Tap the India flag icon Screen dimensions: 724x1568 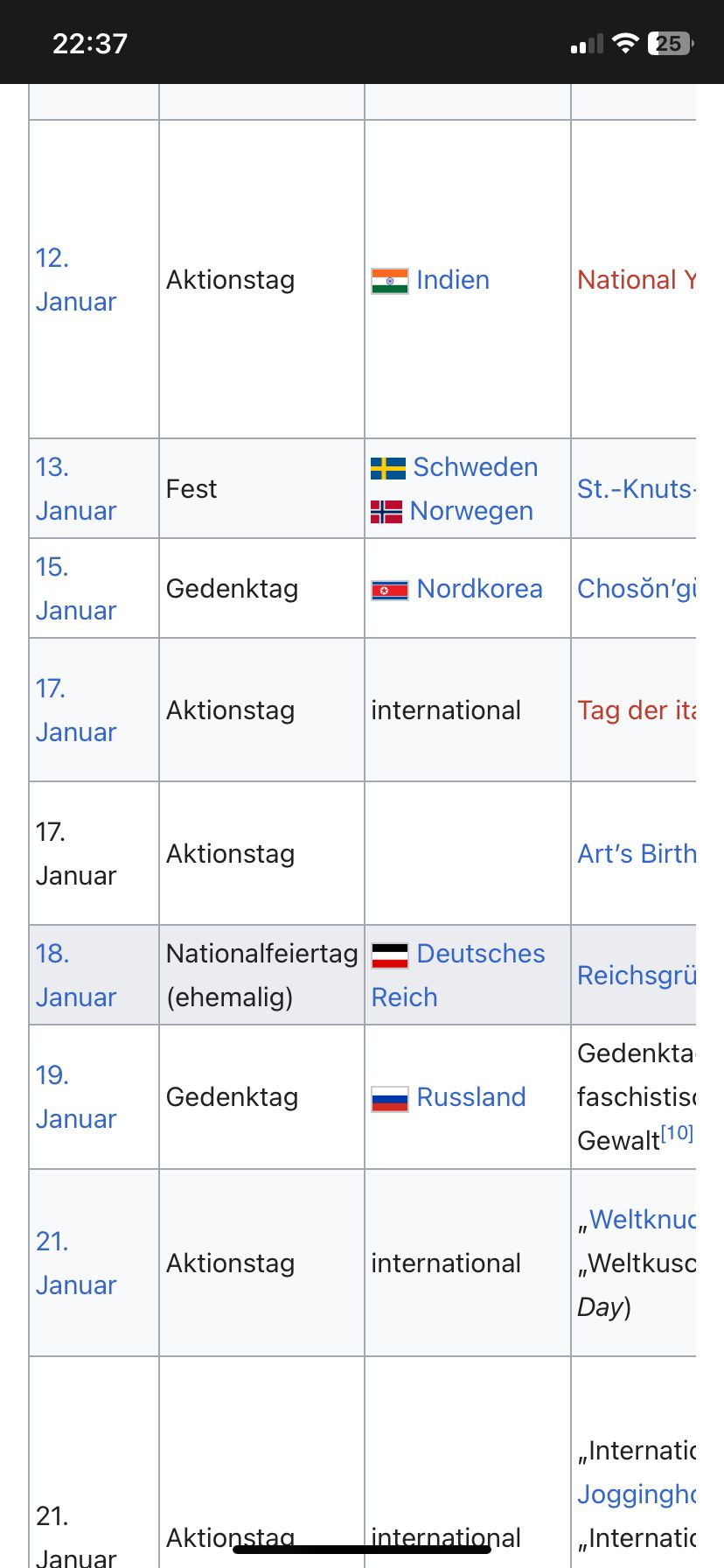point(389,281)
